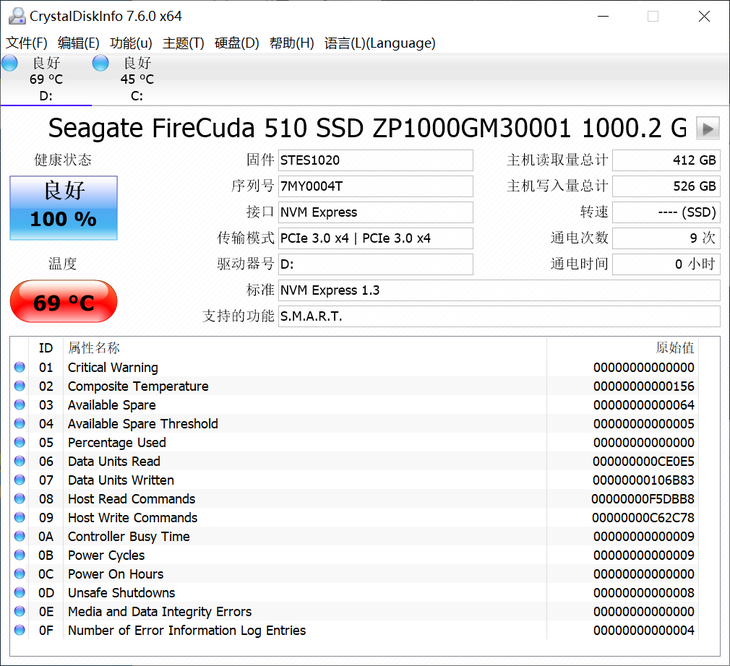Click the rotation rate value ---- (SSD)
The image size is (730, 666).
click(x=666, y=212)
